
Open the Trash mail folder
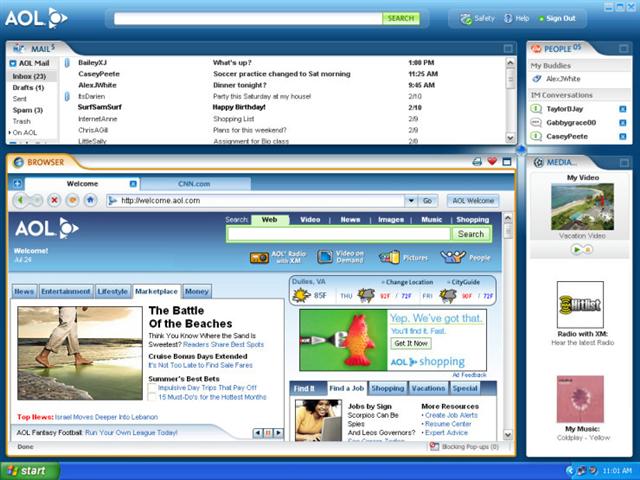(x=21, y=121)
